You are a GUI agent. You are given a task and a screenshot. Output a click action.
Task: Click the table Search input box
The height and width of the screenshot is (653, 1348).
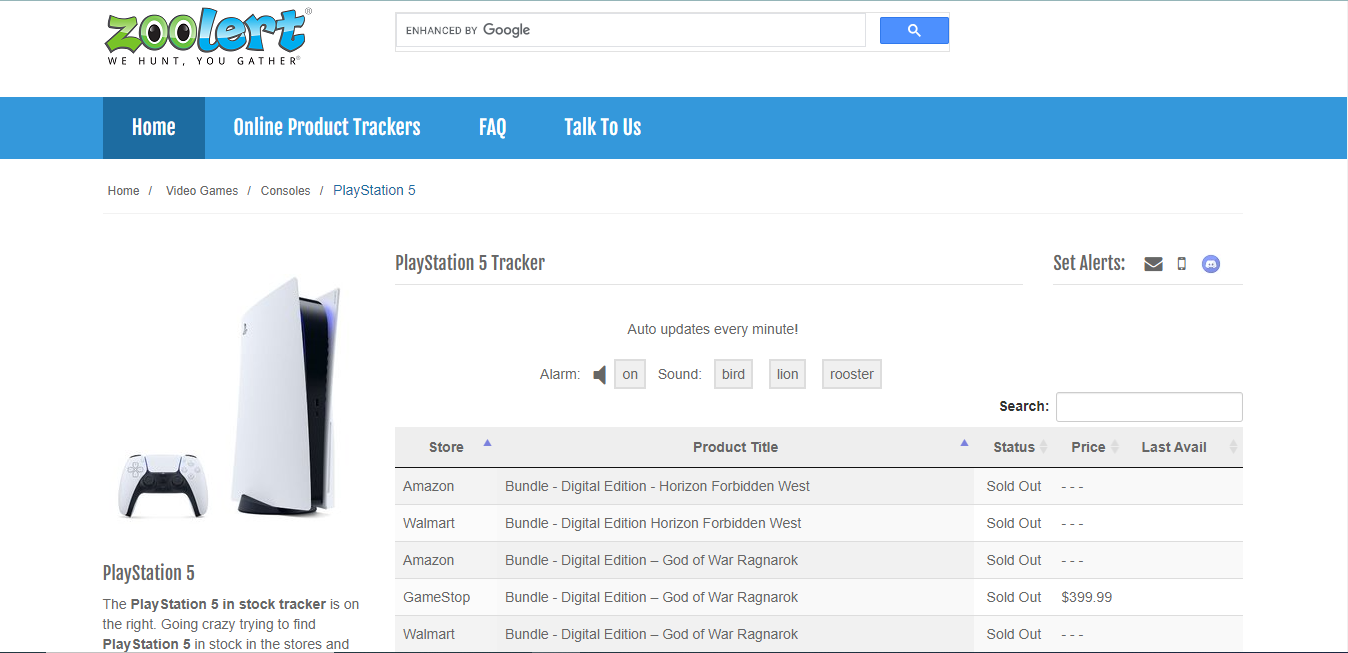[1149, 407]
